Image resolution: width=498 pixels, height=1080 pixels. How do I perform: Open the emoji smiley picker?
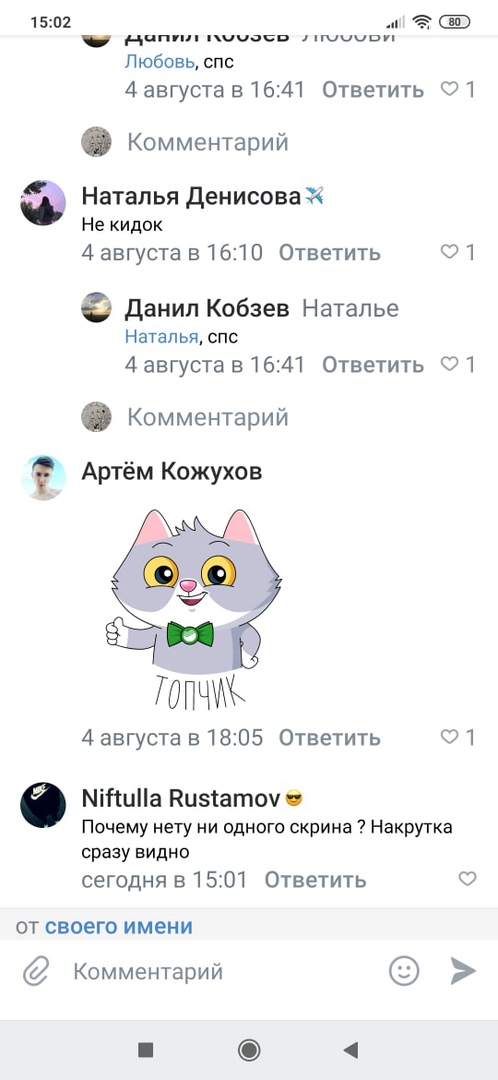tap(404, 971)
